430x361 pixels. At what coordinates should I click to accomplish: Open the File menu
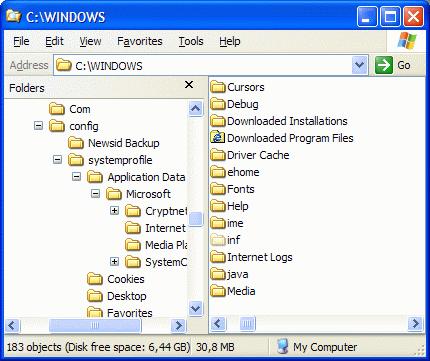(21, 41)
